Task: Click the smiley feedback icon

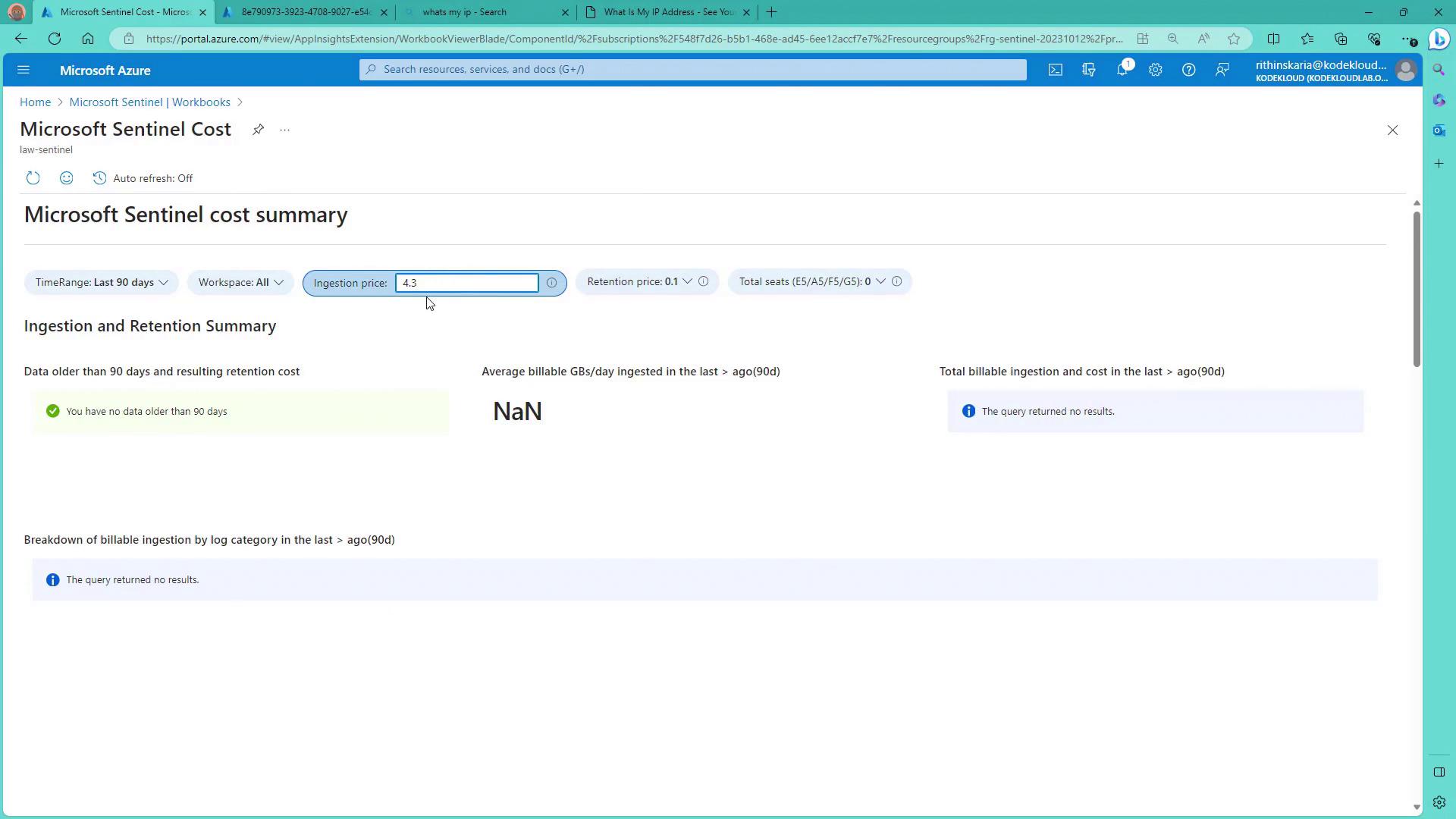Action: click(x=66, y=178)
